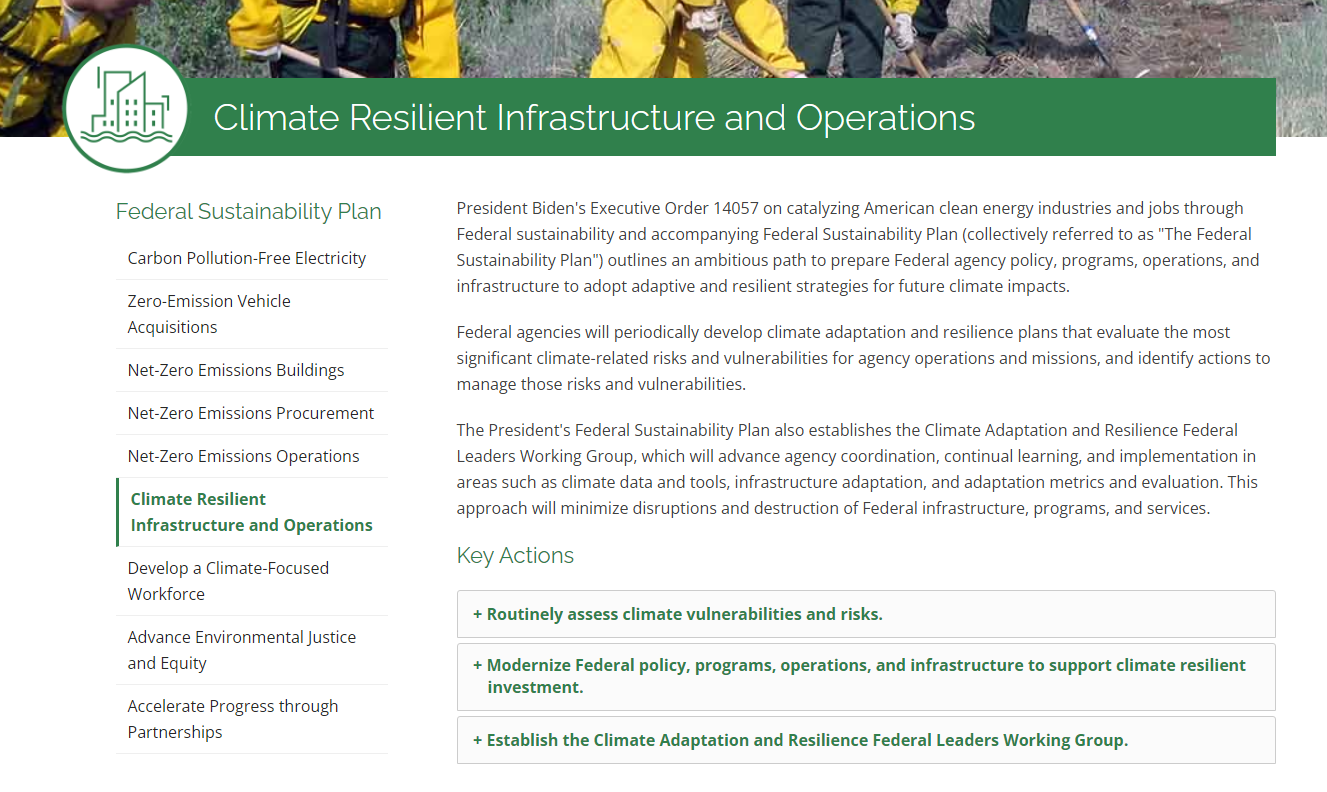Expand 'Establish the Climate Adaptation' Working Group section
This screenshot has height=792, width=1327.
[x=866, y=740]
